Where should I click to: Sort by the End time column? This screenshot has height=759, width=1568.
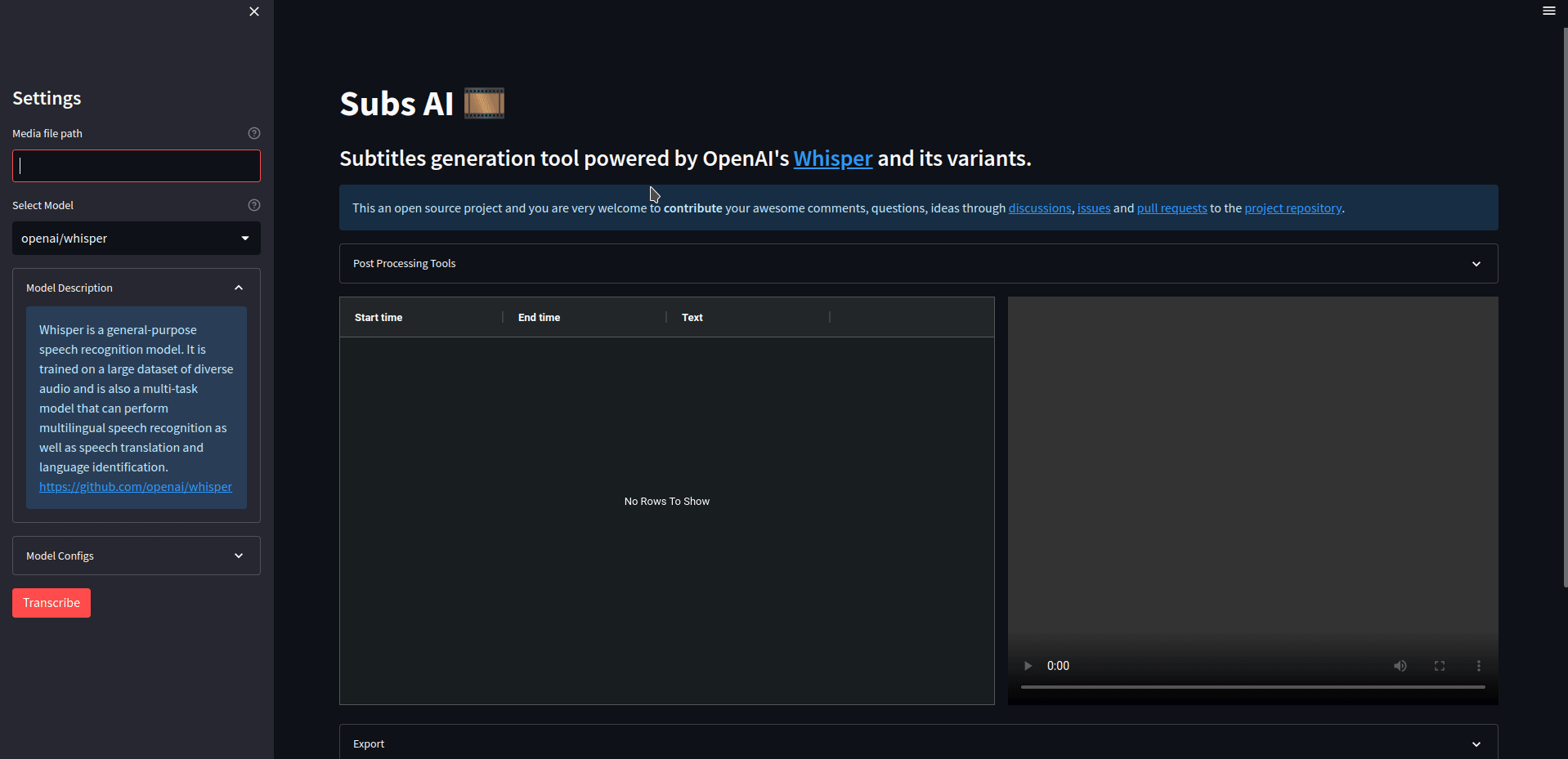pyautogui.click(x=539, y=318)
